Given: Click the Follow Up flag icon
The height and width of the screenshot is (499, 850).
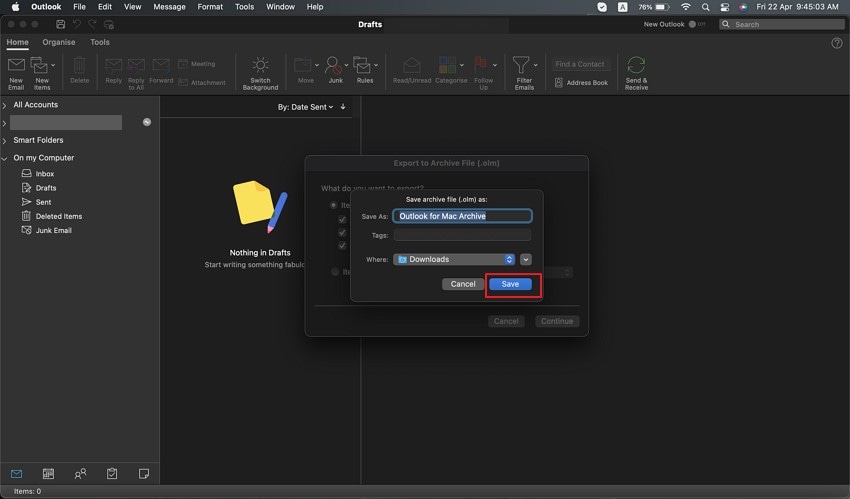Looking at the screenshot, I should pos(480,65).
